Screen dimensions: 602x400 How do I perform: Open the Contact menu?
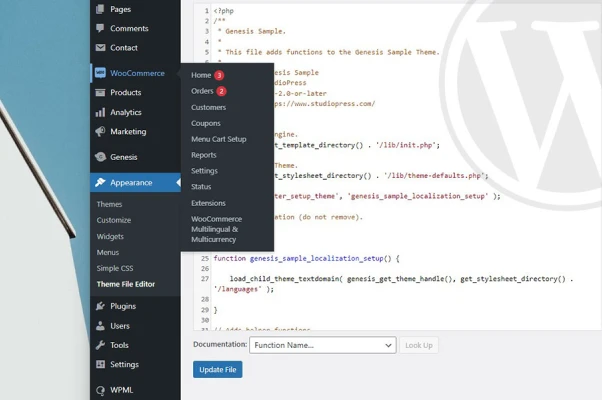pos(124,48)
